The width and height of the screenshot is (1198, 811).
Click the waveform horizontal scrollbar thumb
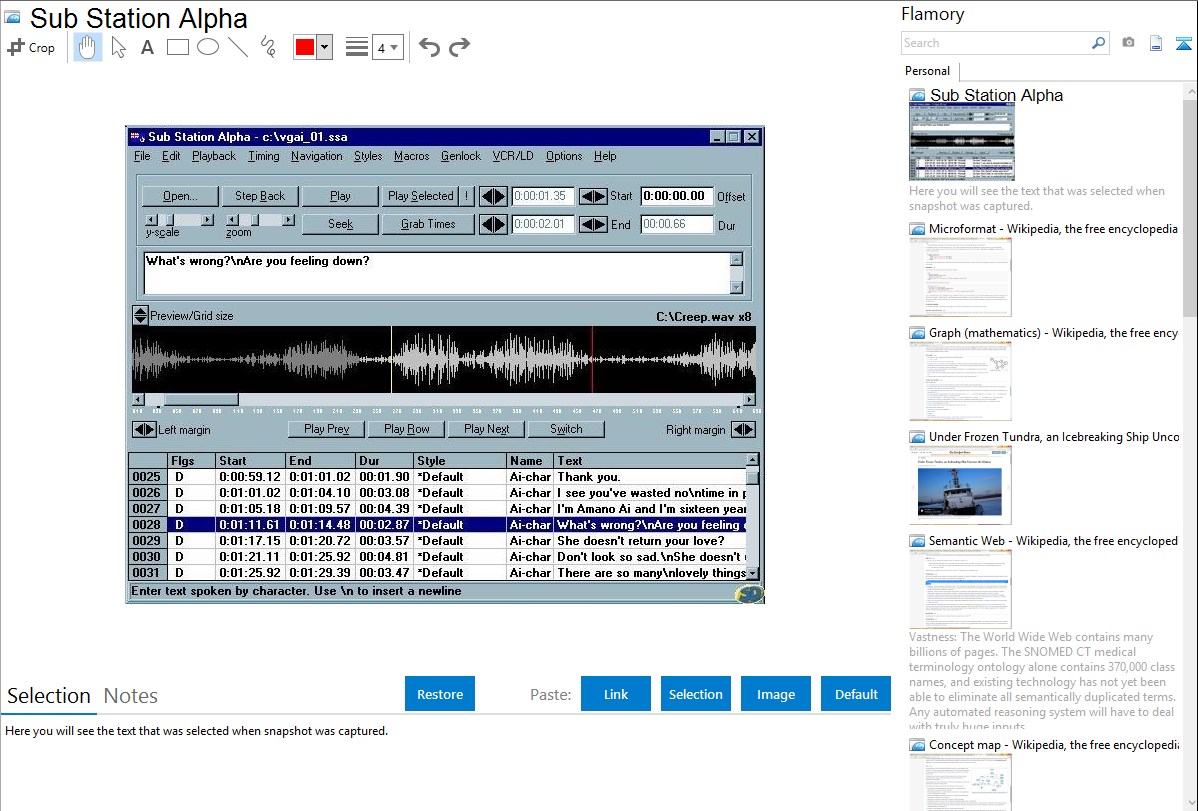202,400
